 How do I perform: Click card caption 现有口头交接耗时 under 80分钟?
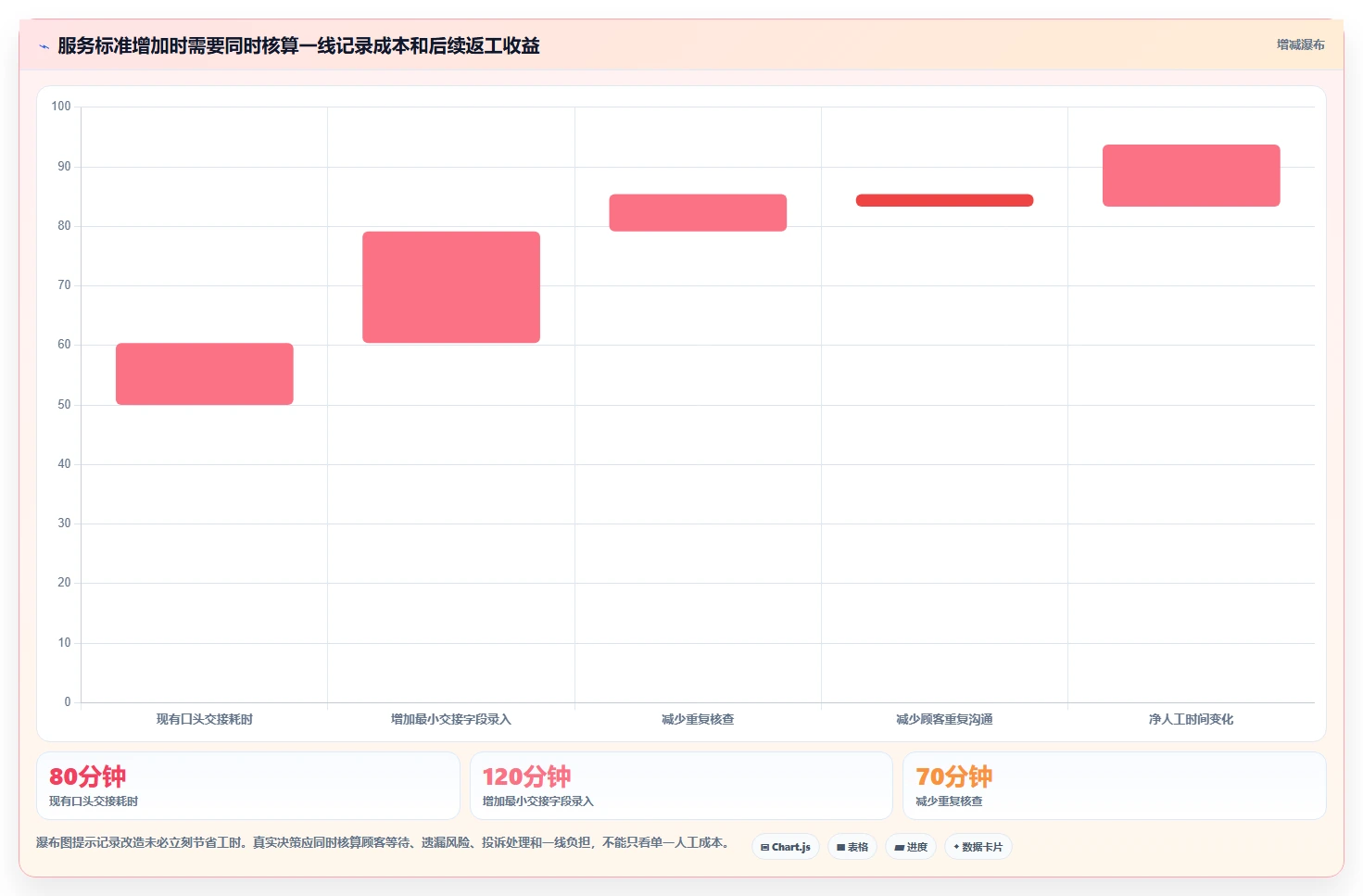click(94, 801)
